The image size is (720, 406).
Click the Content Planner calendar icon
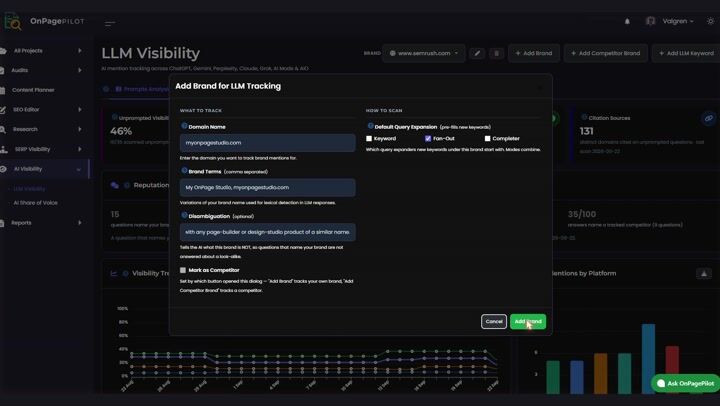pyautogui.click(x=2, y=90)
